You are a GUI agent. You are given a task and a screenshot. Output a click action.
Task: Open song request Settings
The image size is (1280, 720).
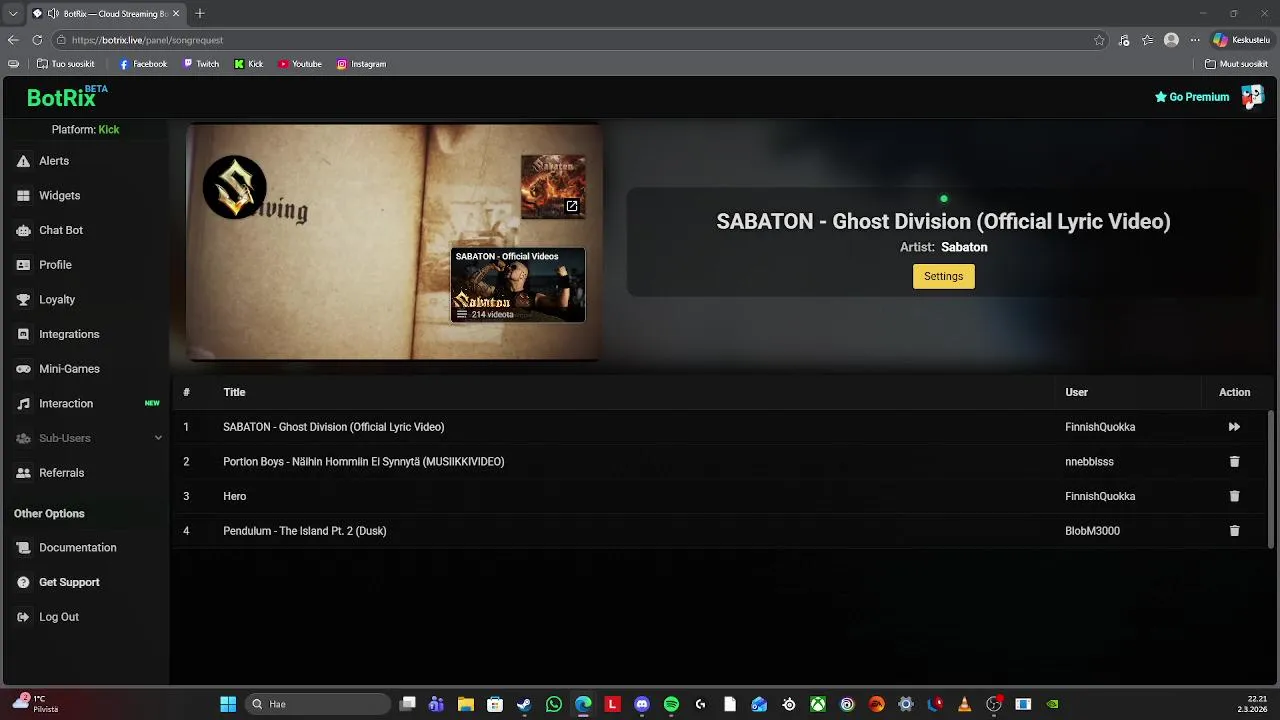point(943,276)
